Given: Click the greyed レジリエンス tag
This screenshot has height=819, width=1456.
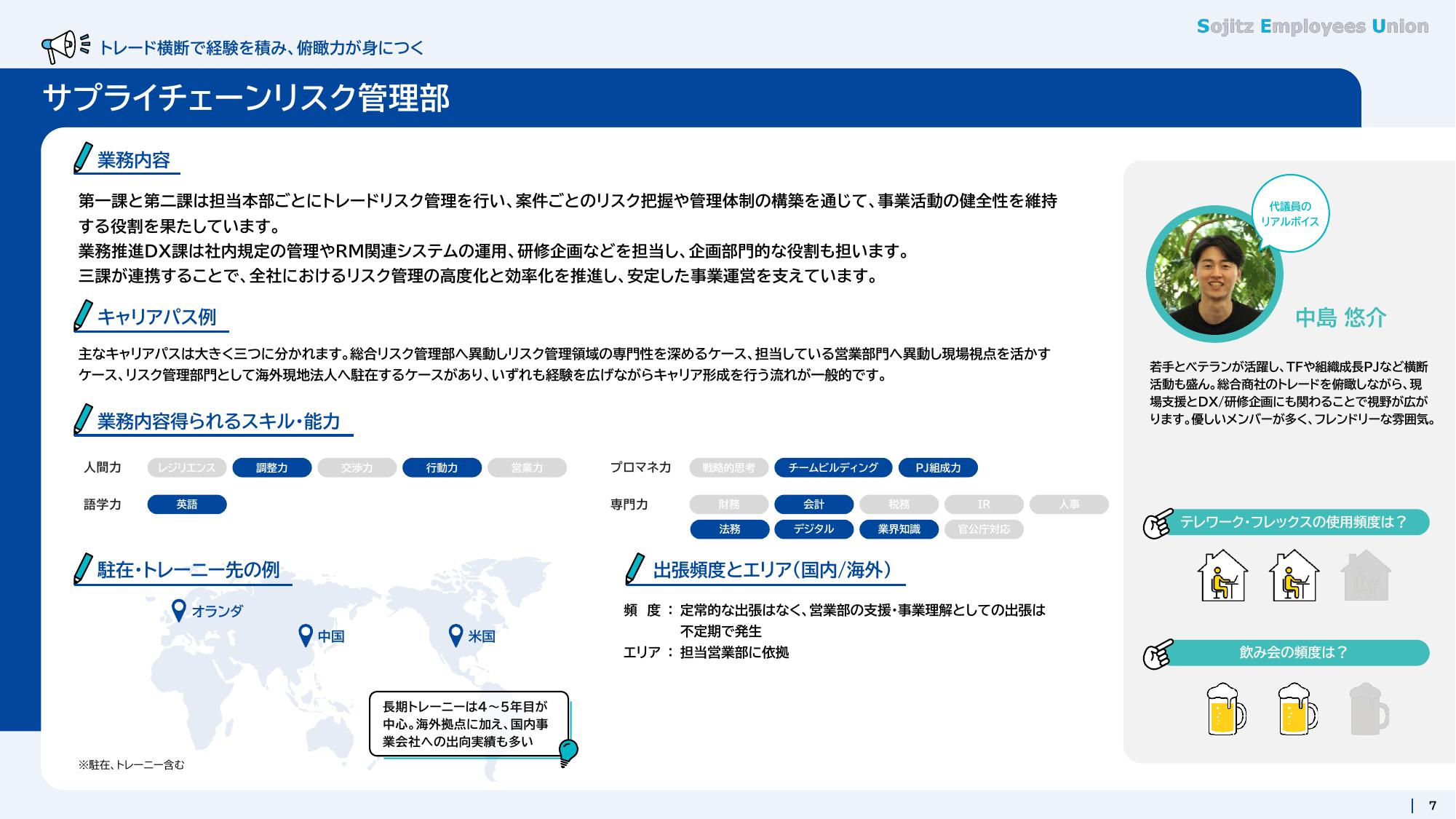Looking at the screenshot, I should (187, 467).
